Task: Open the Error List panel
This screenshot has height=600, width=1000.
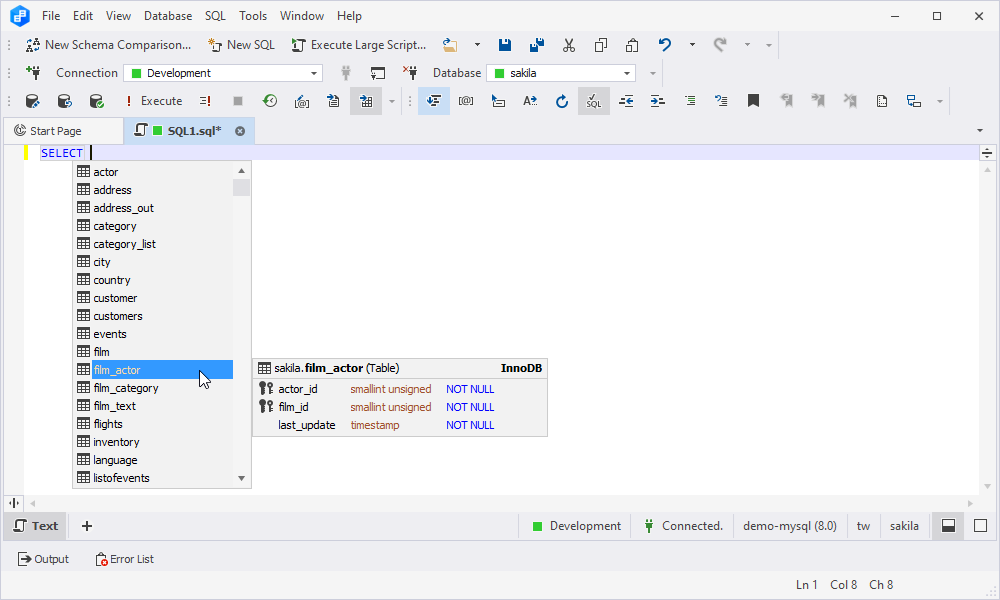Action: 124,559
